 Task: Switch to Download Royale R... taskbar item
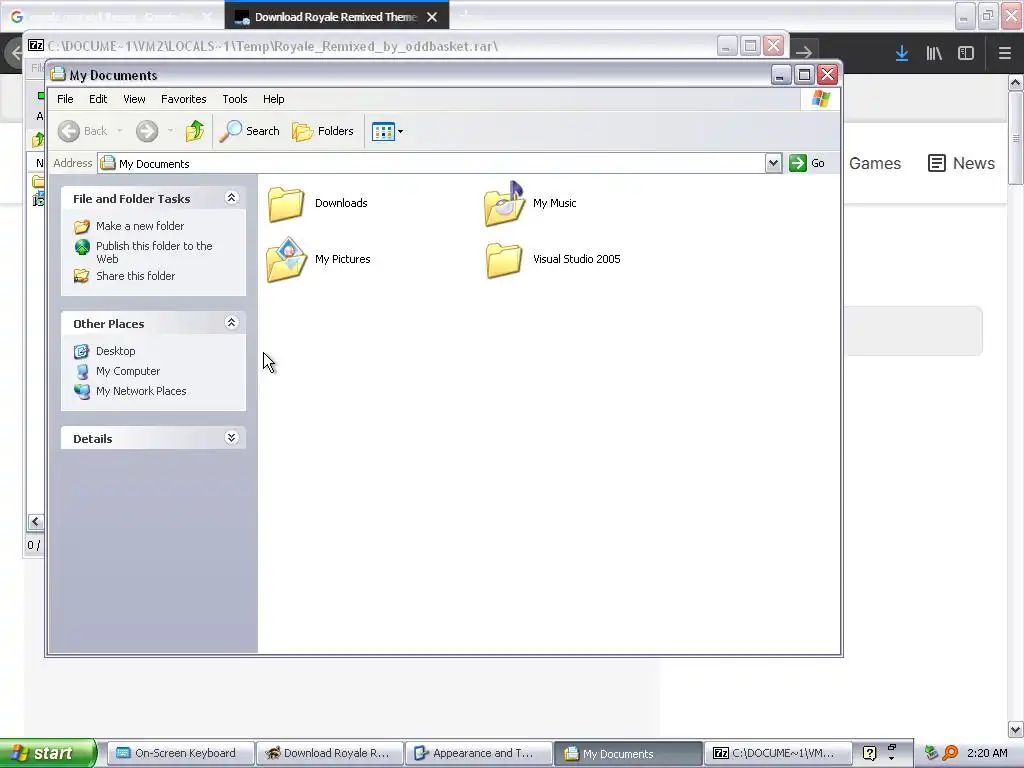coord(329,754)
